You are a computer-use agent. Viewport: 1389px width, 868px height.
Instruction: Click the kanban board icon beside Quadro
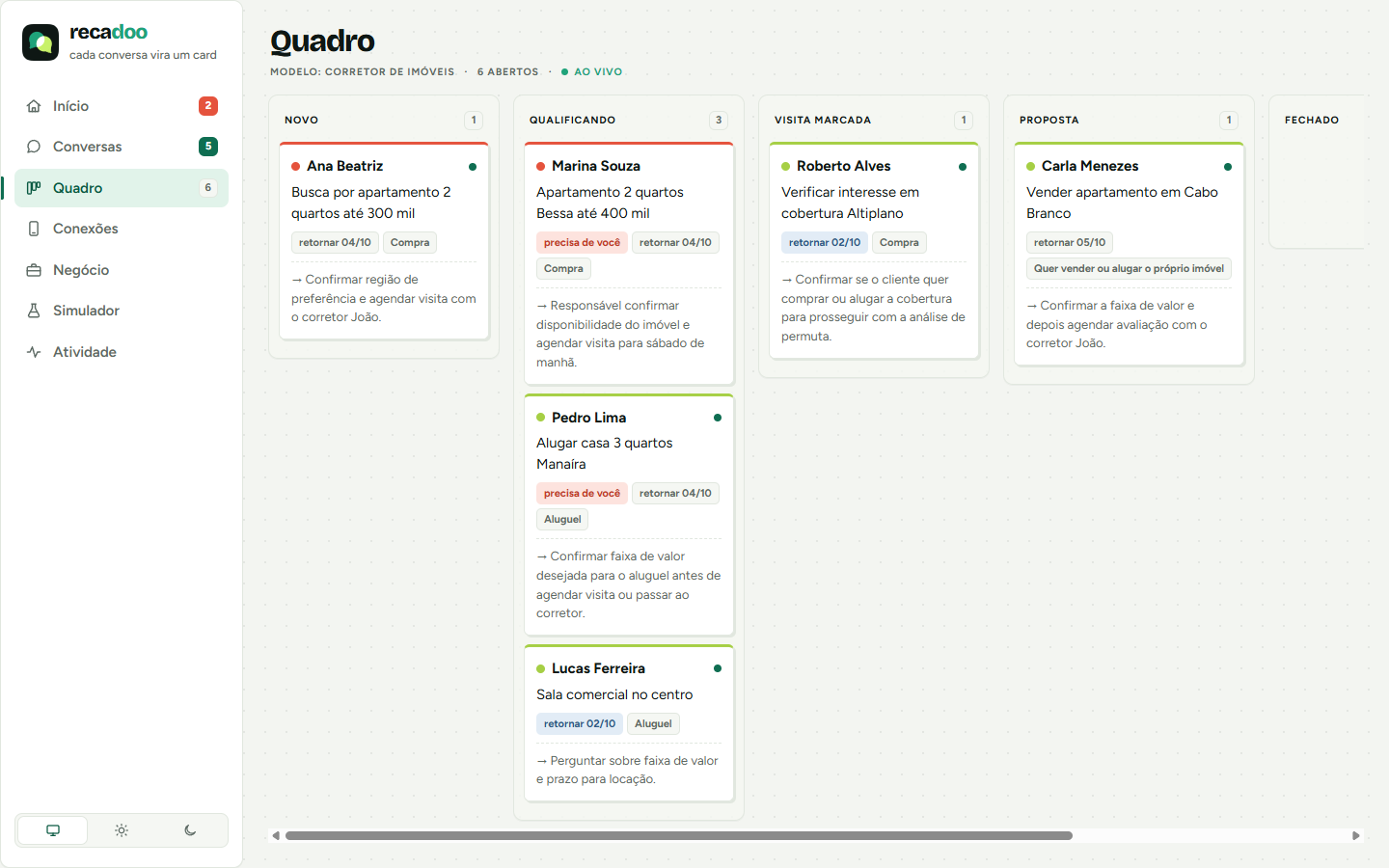[34, 188]
